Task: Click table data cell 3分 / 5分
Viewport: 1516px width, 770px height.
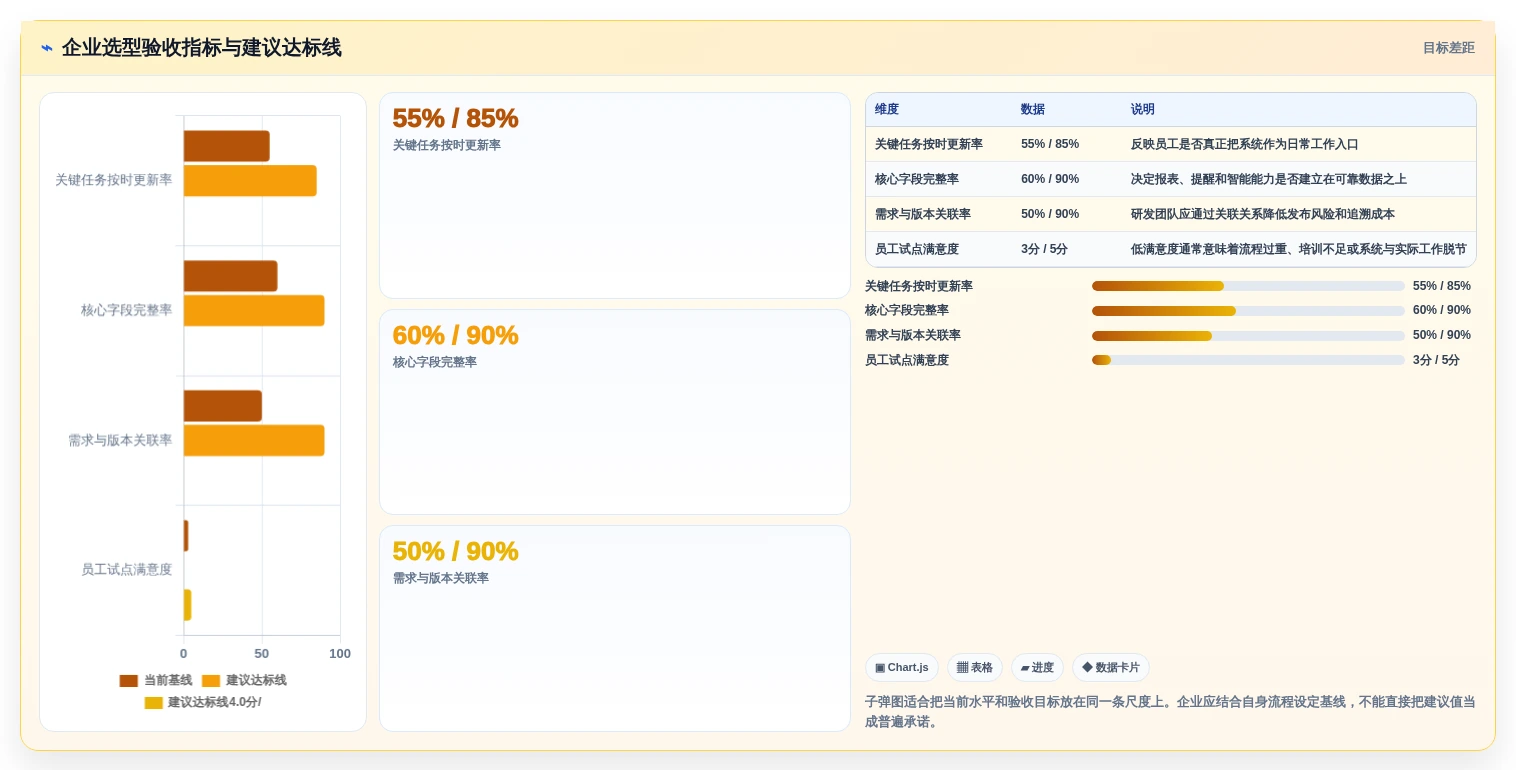Action: point(1044,249)
